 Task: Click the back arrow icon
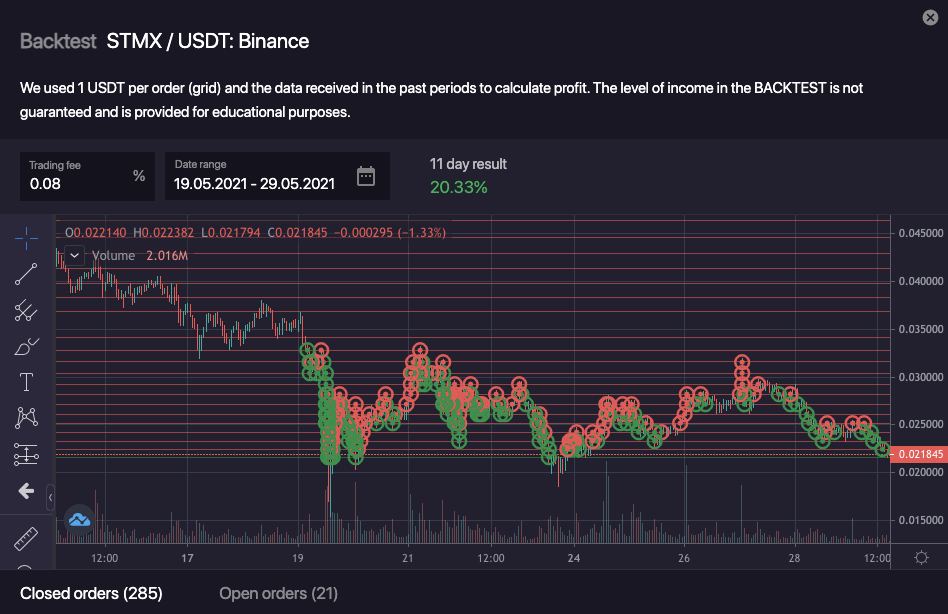pyautogui.click(x=26, y=491)
